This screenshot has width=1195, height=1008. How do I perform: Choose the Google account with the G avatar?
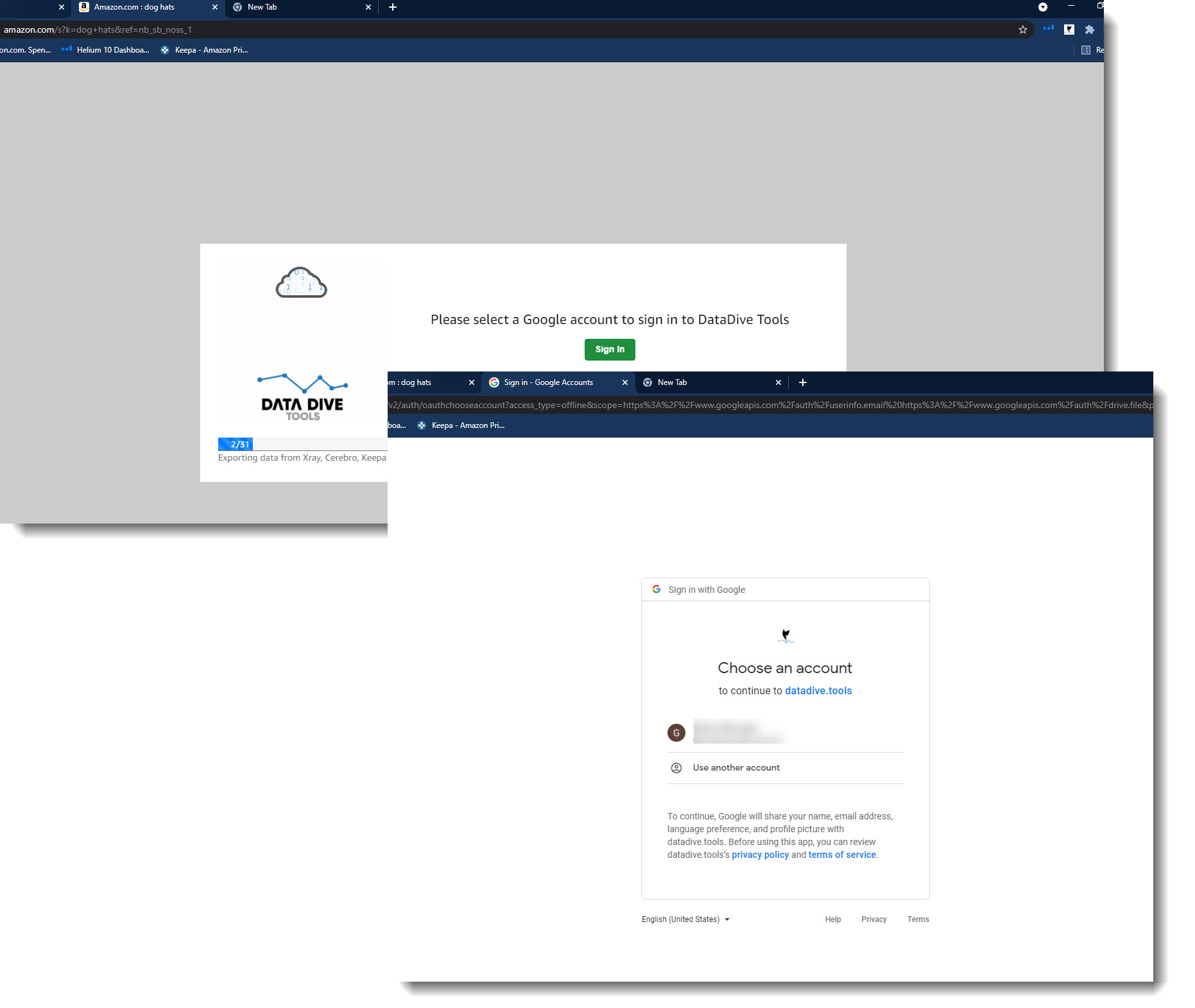pos(785,732)
